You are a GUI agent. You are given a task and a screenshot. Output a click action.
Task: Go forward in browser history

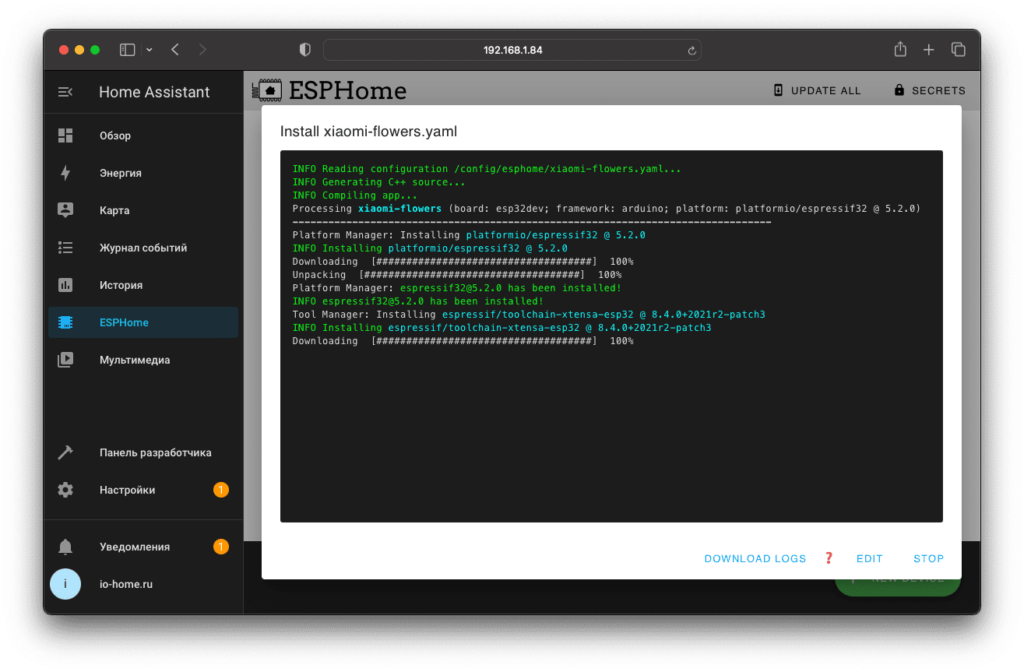coord(202,50)
